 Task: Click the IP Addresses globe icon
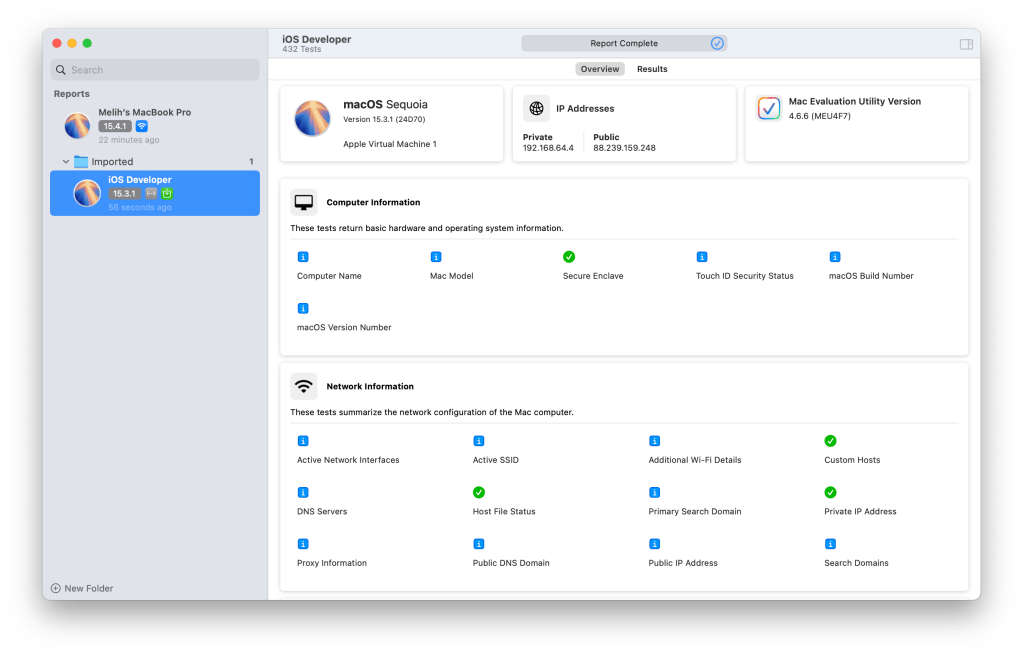pyautogui.click(x=537, y=108)
